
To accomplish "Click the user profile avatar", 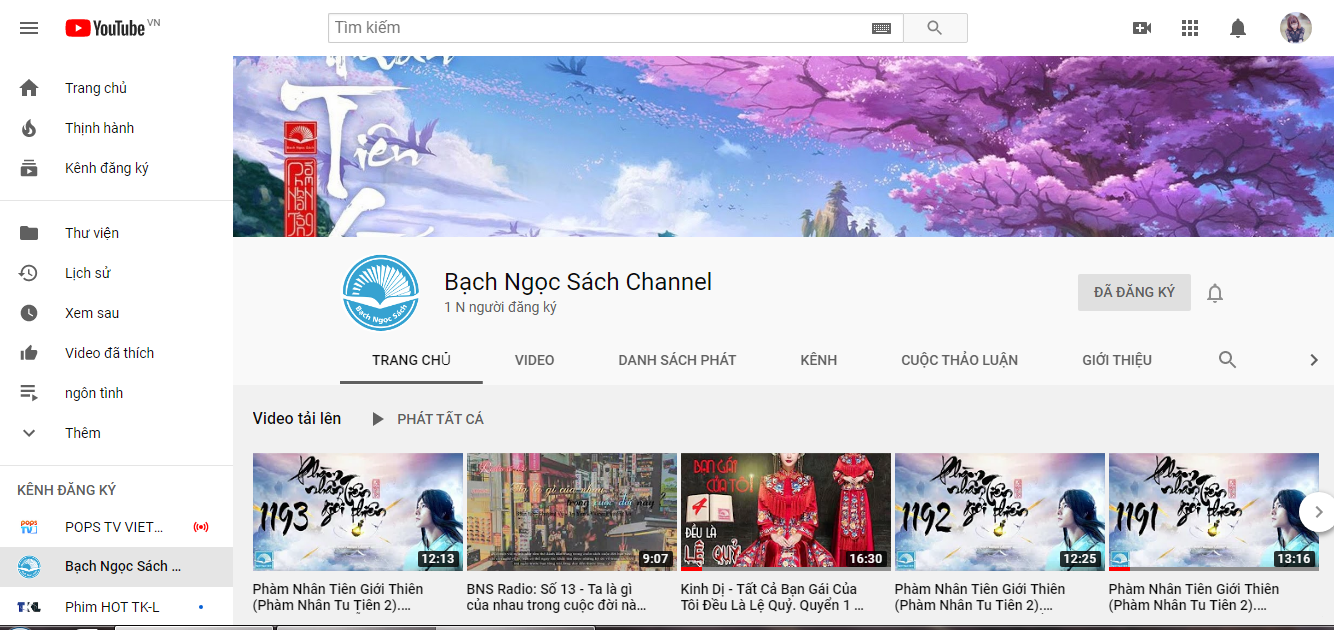I will click(1296, 28).
